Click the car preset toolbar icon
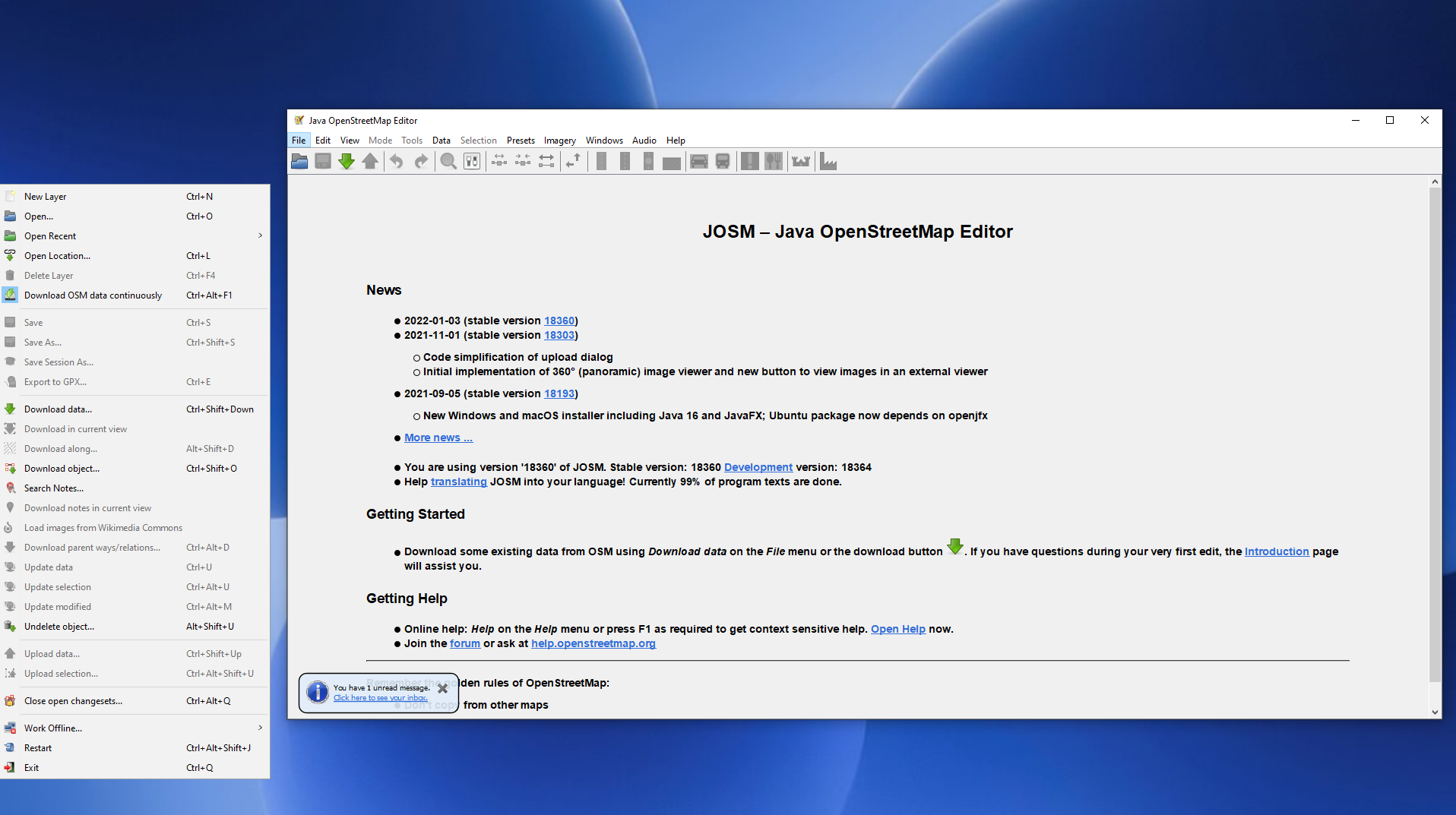 tap(699, 161)
